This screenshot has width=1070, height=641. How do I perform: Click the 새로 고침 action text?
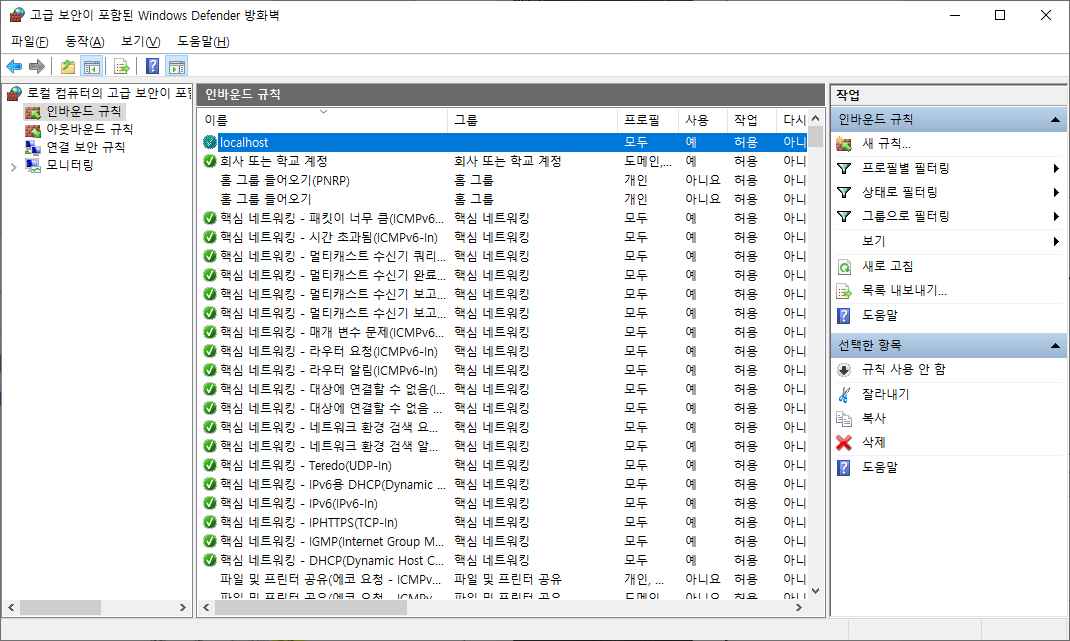[887, 267]
